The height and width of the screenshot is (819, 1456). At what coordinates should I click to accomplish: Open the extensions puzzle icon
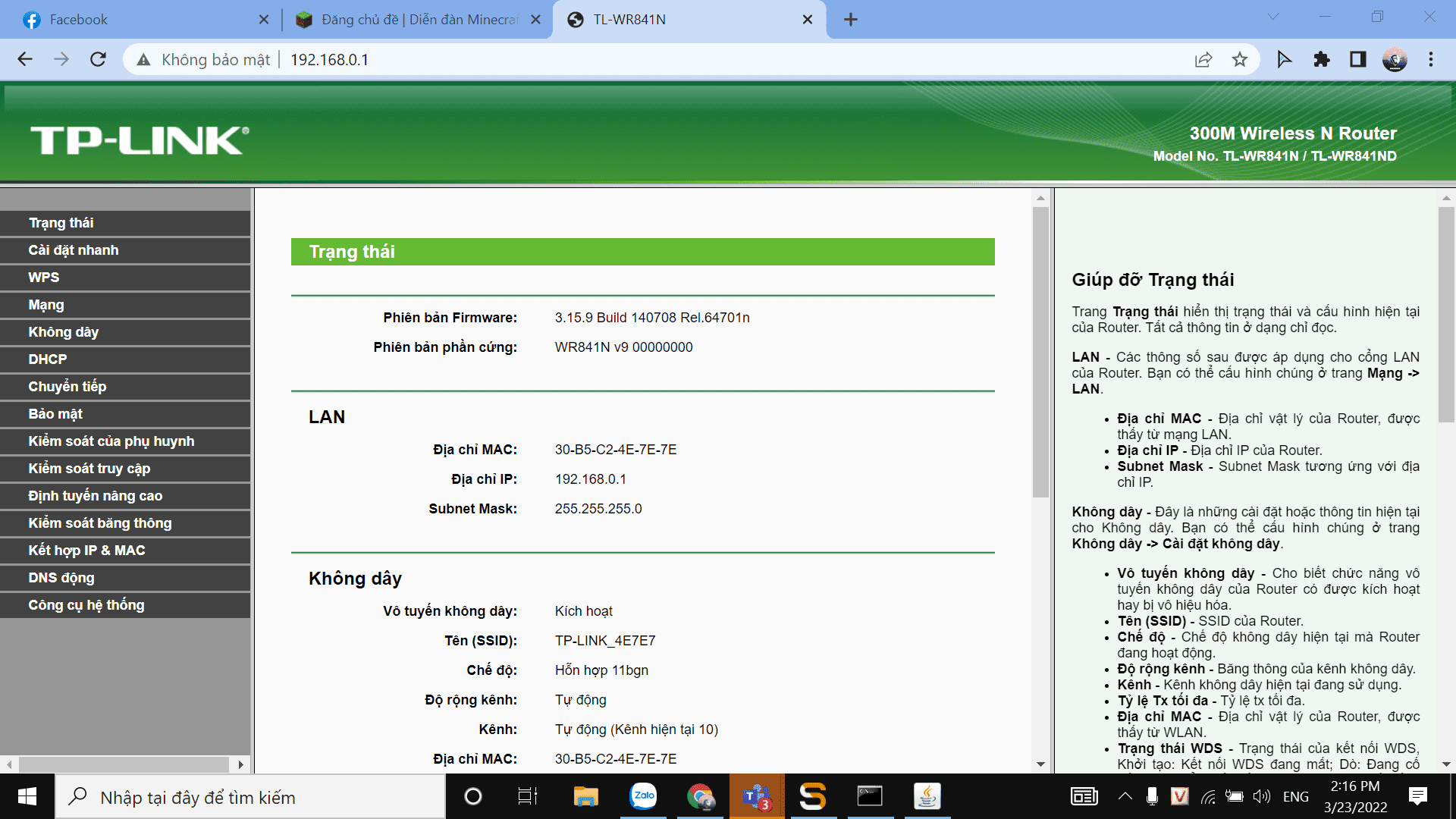(1321, 59)
